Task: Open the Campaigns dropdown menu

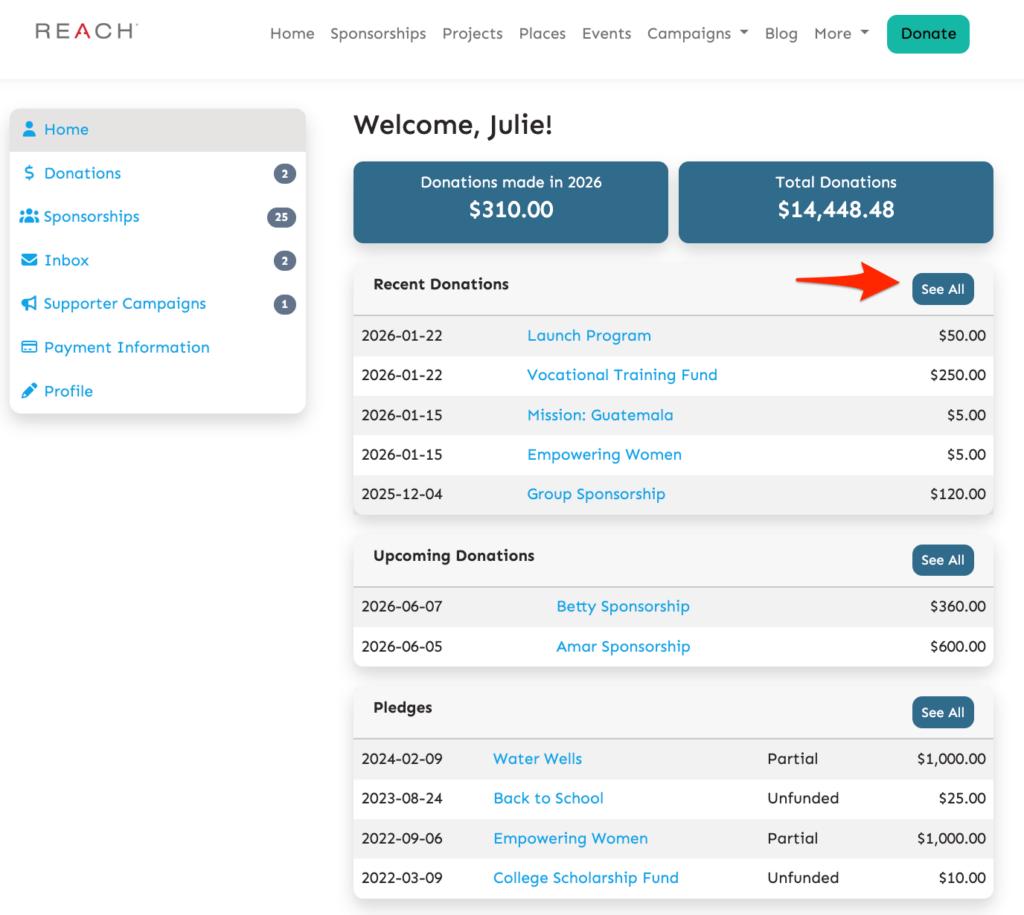Action: (x=697, y=33)
